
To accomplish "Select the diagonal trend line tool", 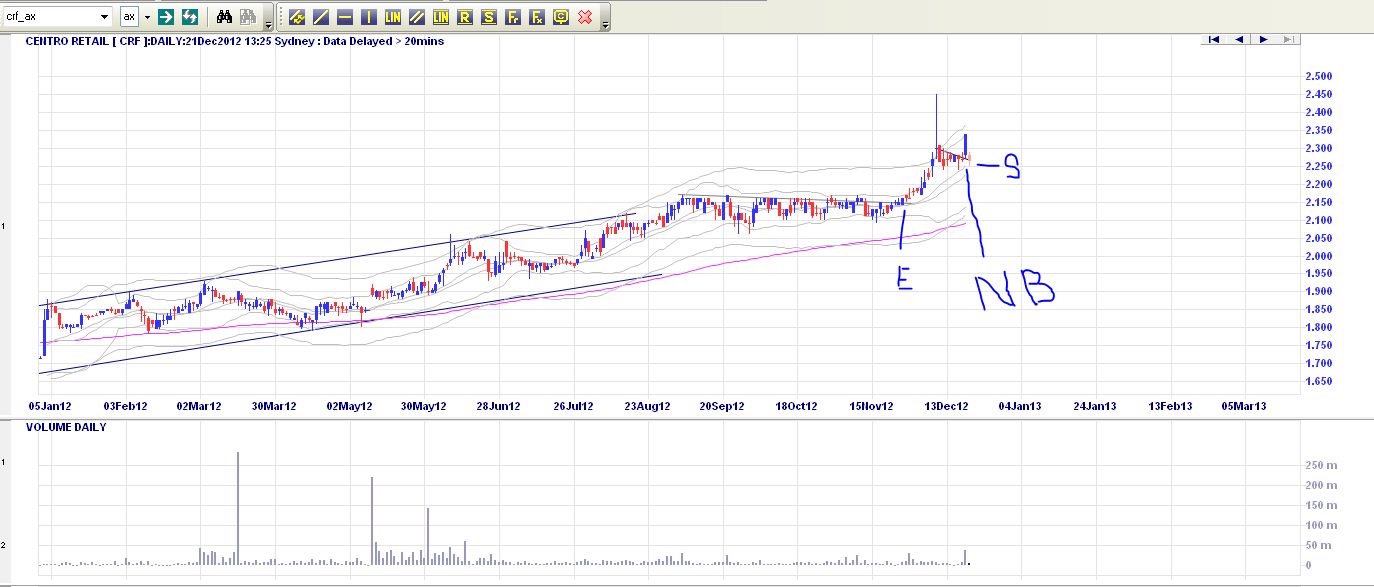I will pos(321,17).
